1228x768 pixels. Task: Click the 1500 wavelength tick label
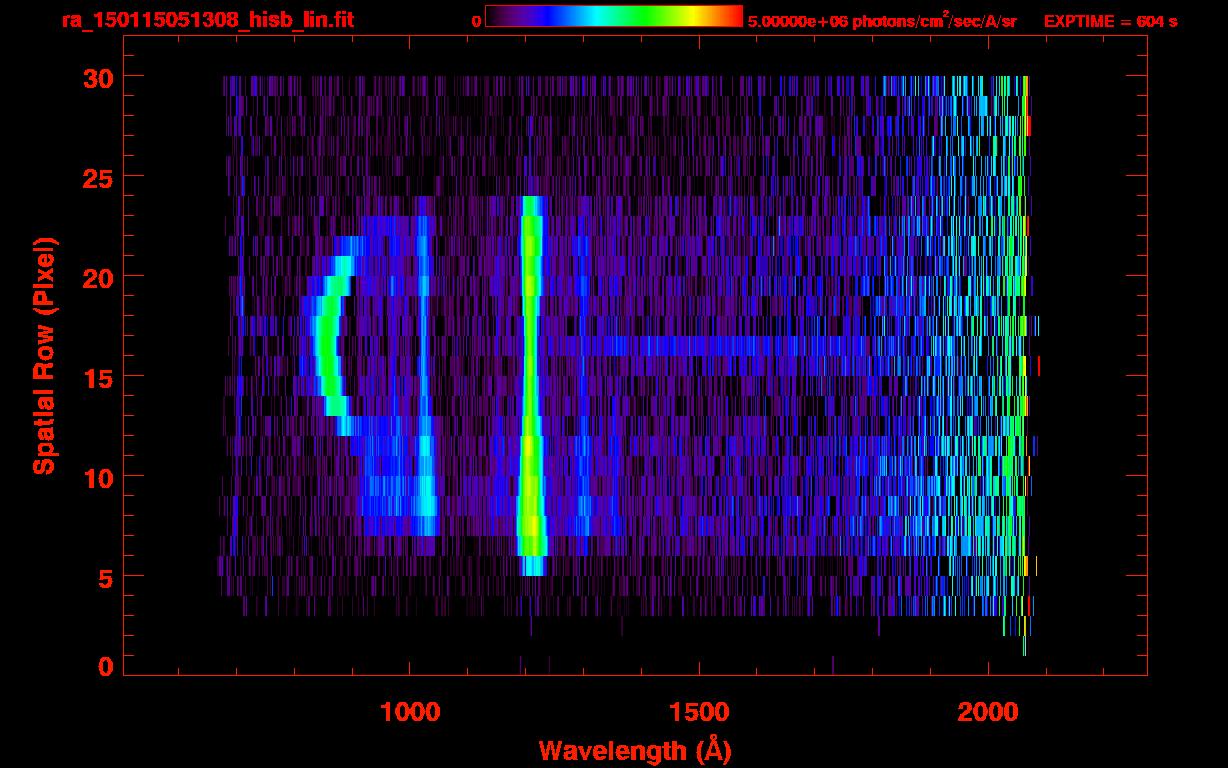click(698, 712)
